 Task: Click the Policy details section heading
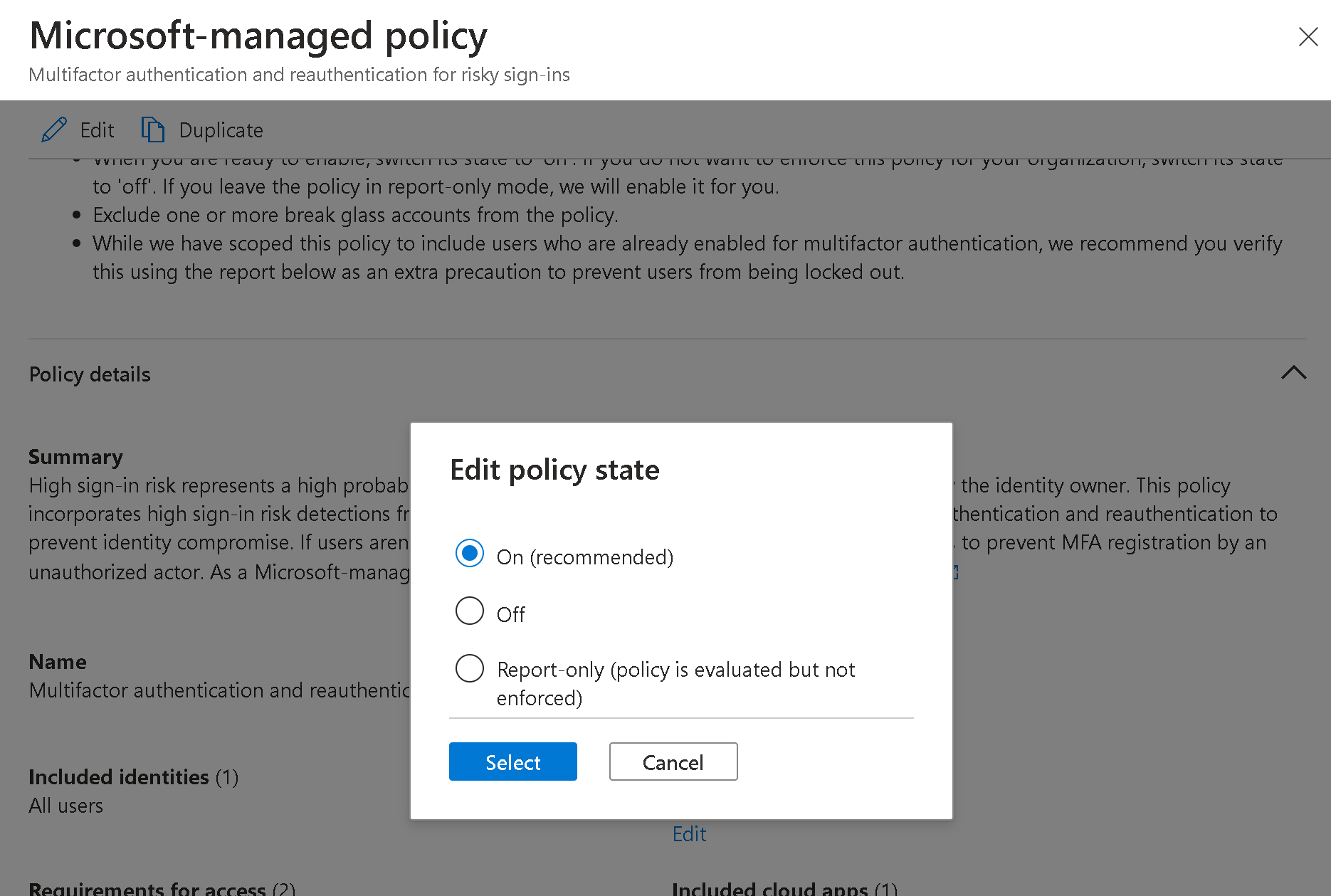[x=90, y=374]
